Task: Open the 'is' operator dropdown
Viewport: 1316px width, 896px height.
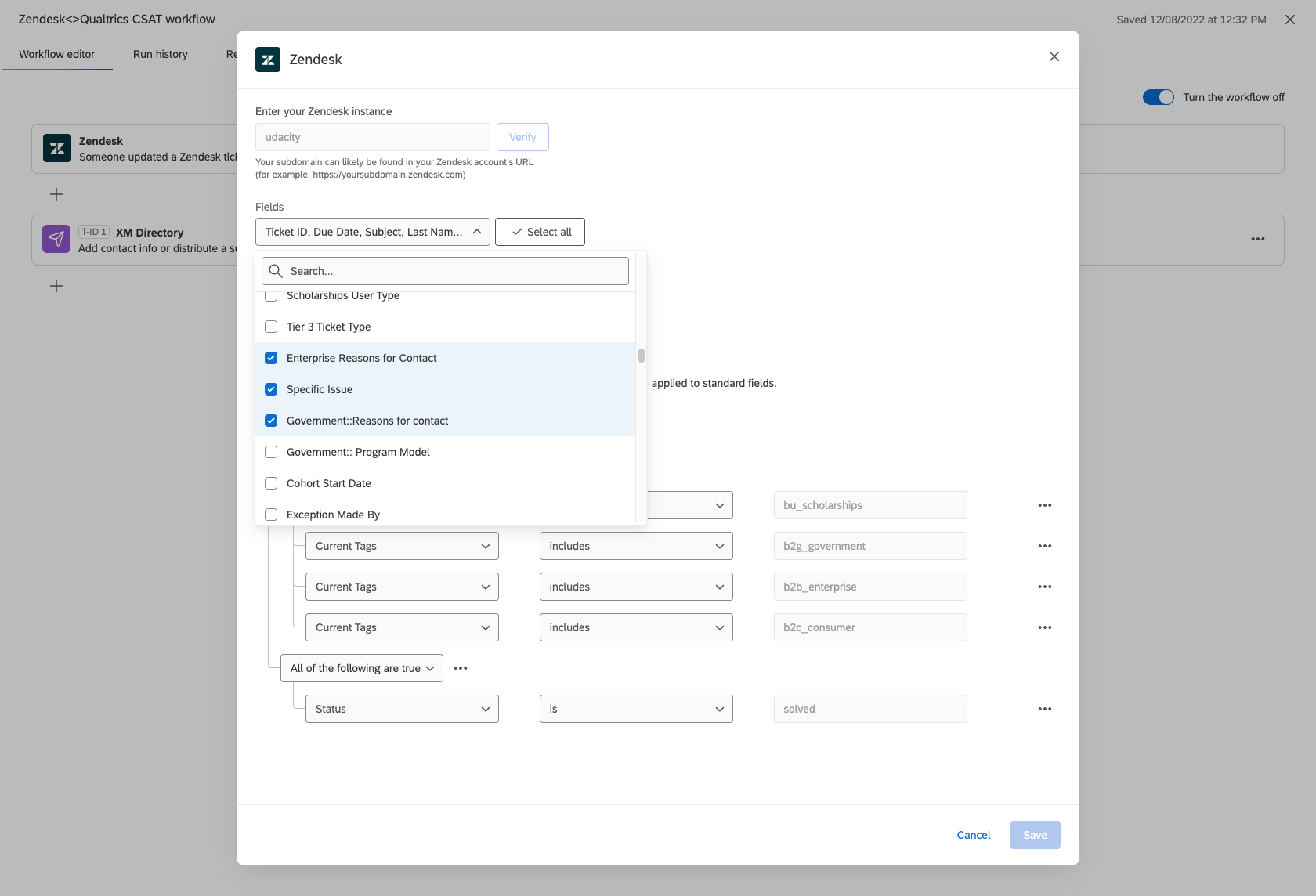Action: click(x=636, y=709)
